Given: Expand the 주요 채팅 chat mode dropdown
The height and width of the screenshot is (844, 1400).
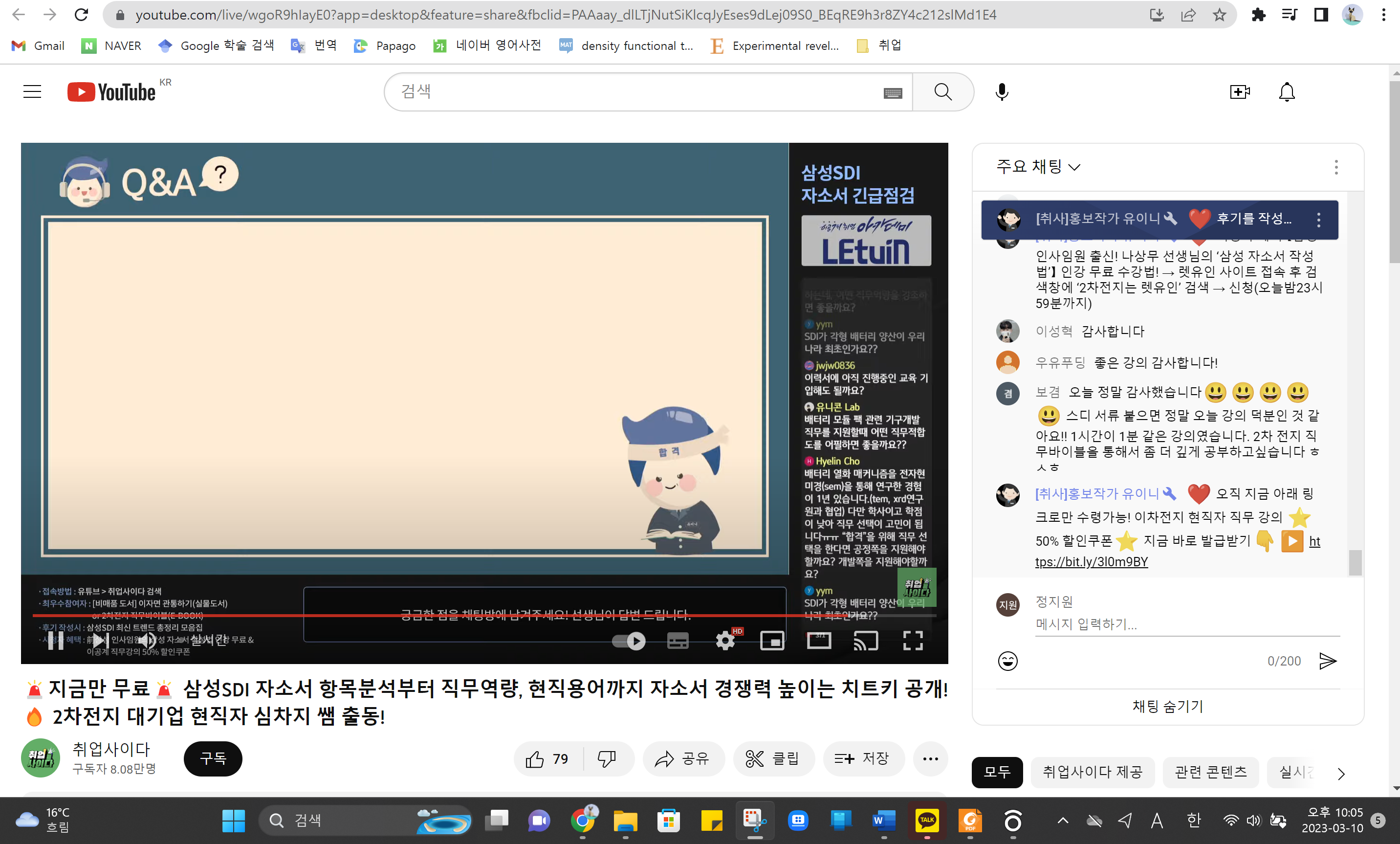Looking at the screenshot, I should pos(1038,167).
